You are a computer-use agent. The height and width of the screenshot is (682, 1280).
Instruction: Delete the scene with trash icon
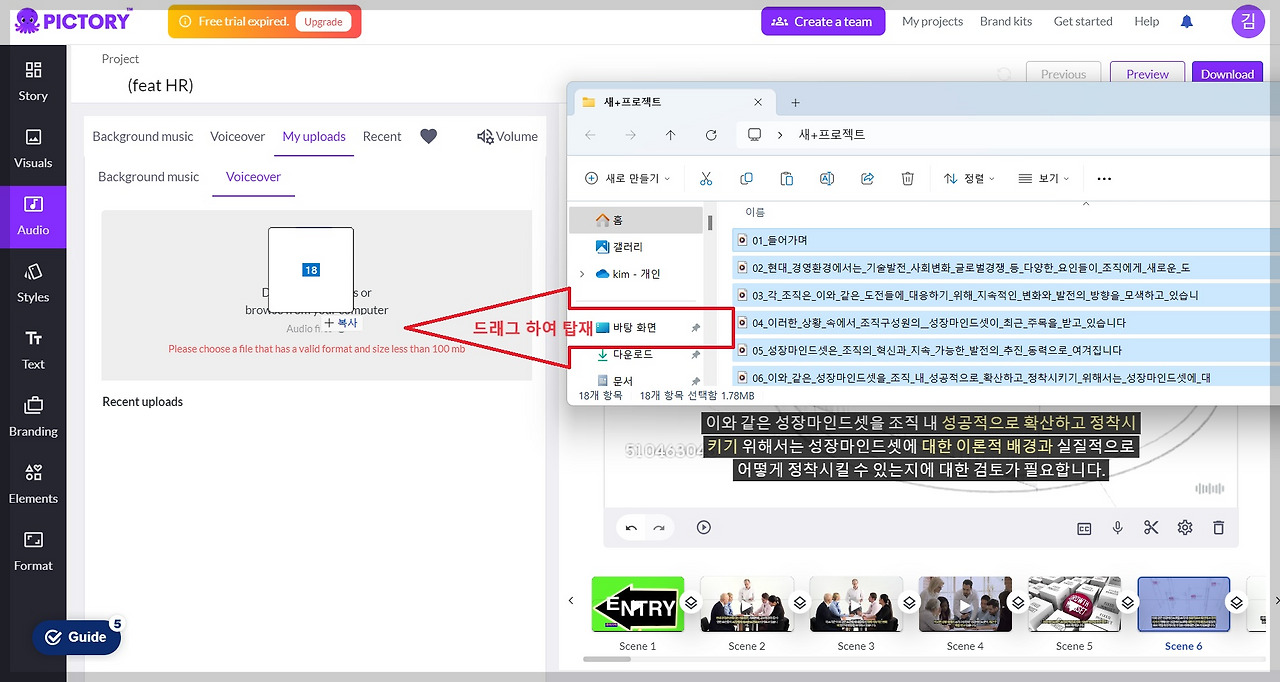tap(1218, 527)
